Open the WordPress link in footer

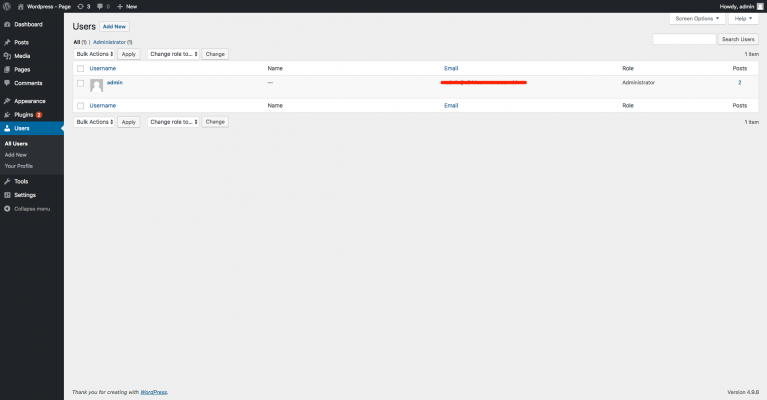pos(154,392)
